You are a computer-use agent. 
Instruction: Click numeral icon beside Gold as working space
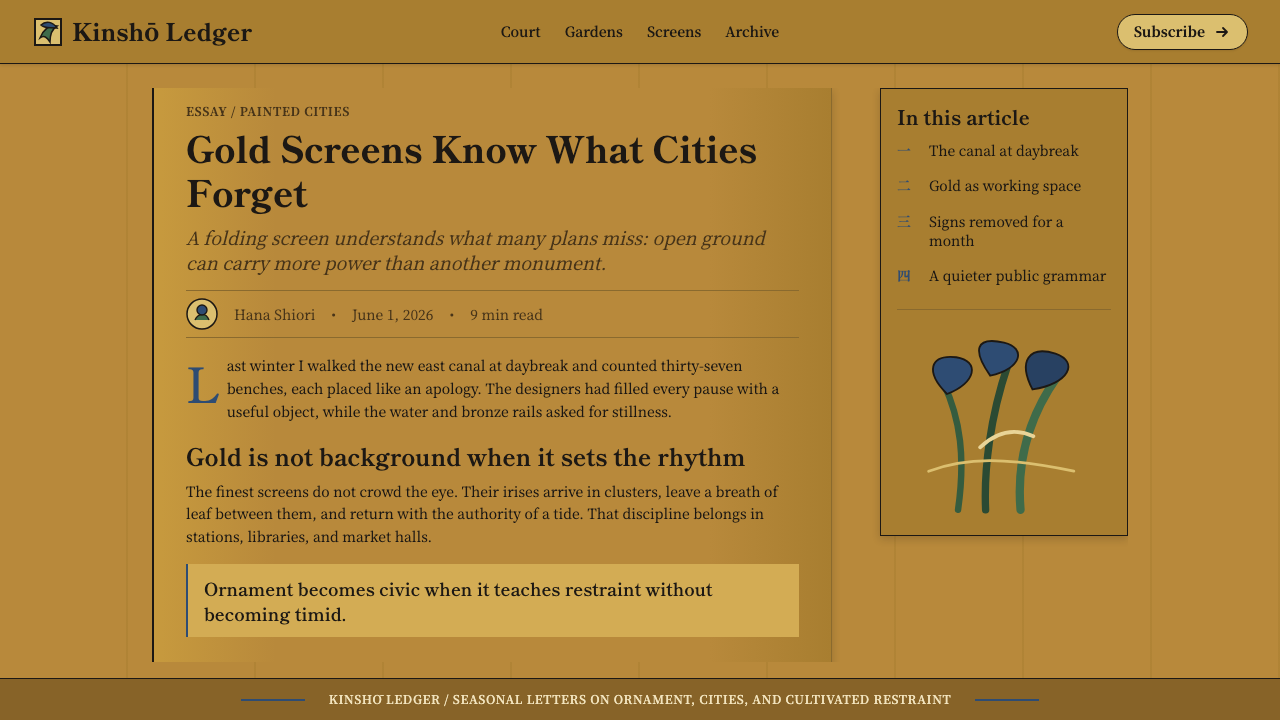click(904, 186)
